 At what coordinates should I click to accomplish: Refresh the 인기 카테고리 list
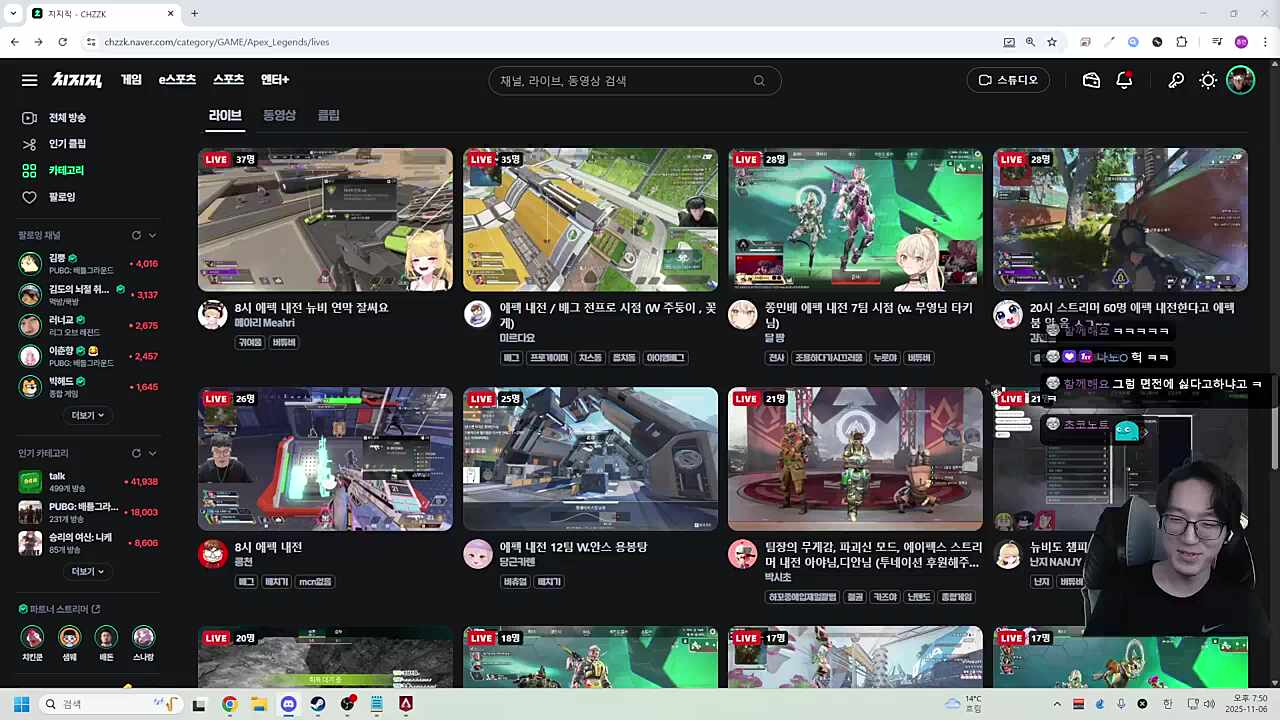pos(136,453)
